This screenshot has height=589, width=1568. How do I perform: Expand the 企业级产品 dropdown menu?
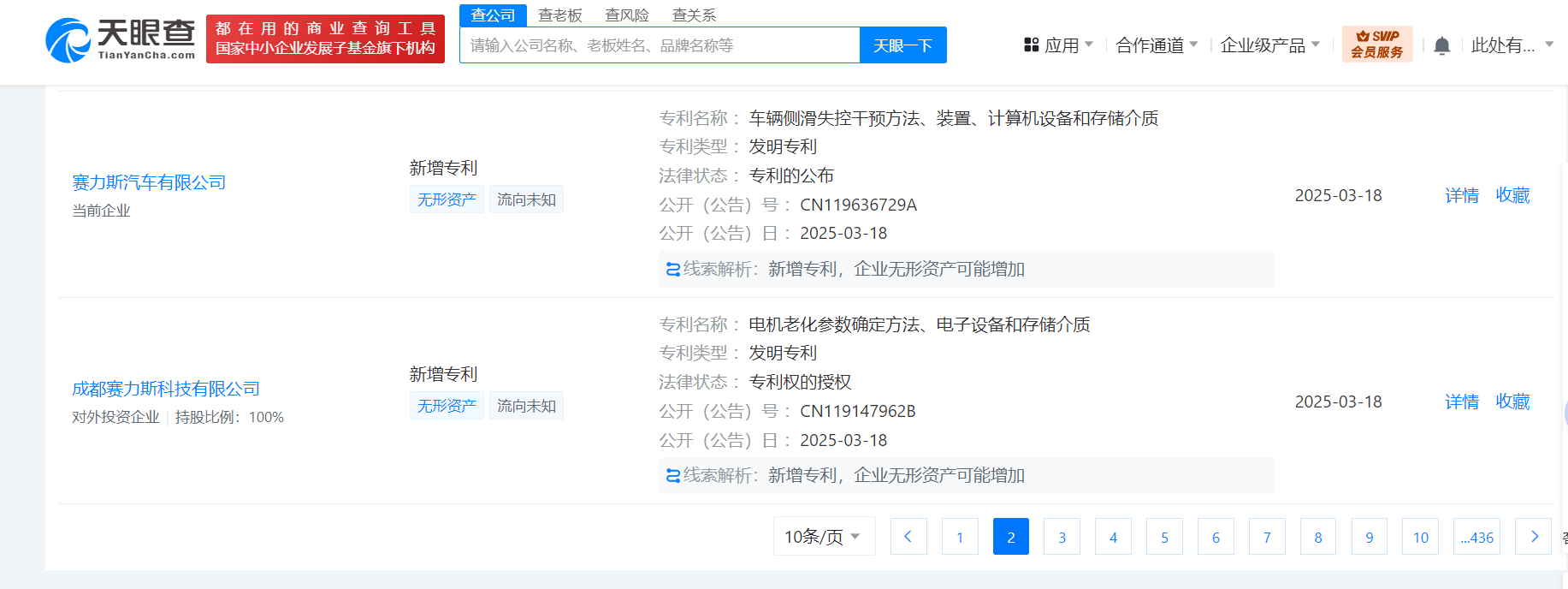pyautogui.click(x=1270, y=45)
